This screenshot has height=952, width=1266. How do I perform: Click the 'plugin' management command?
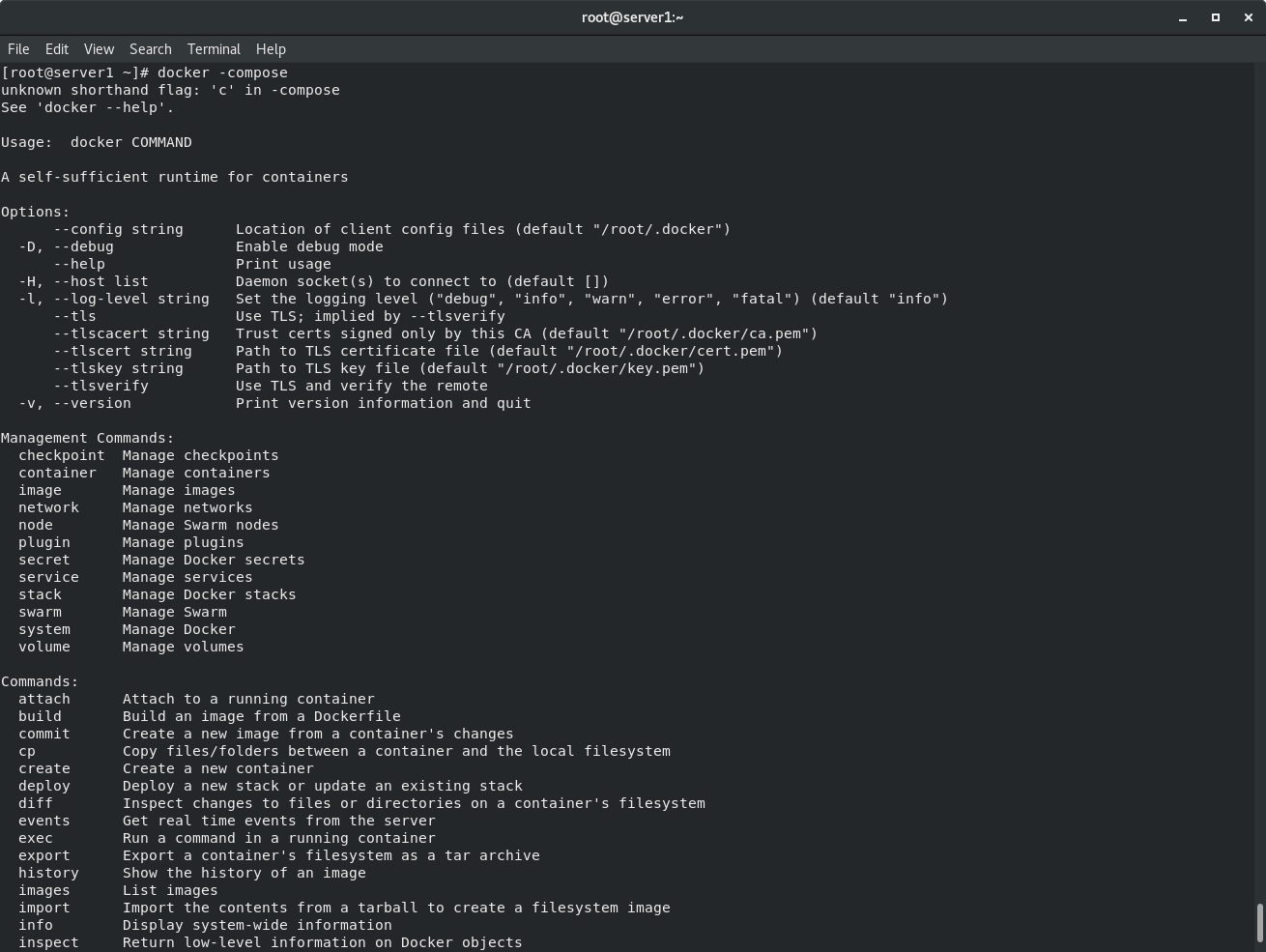coord(44,542)
